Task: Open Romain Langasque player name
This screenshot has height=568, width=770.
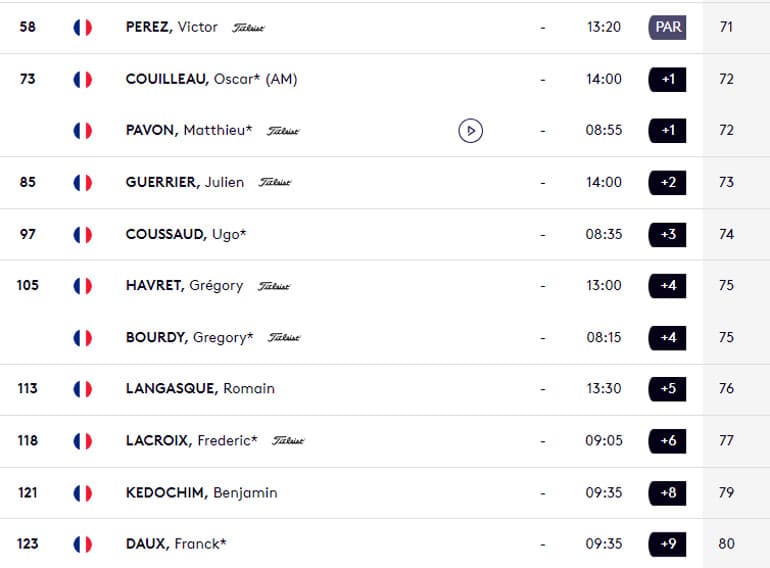Action: [x=200, y=388]
